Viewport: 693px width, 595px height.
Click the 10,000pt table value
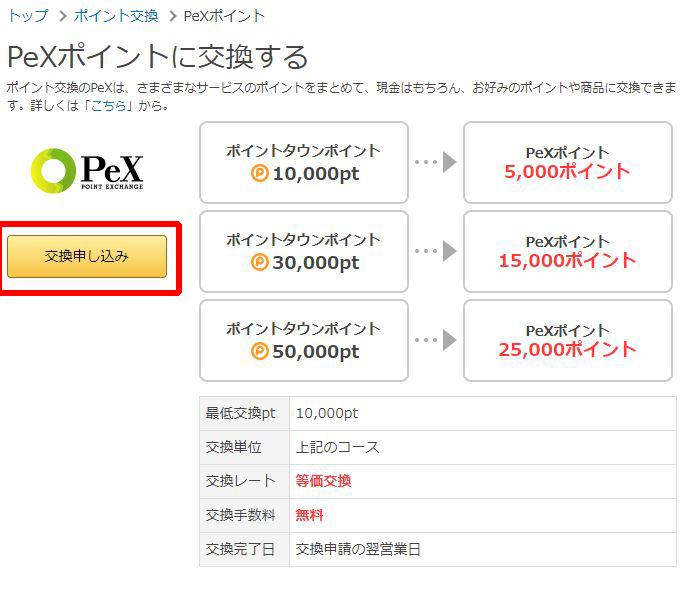coord(327,413)
